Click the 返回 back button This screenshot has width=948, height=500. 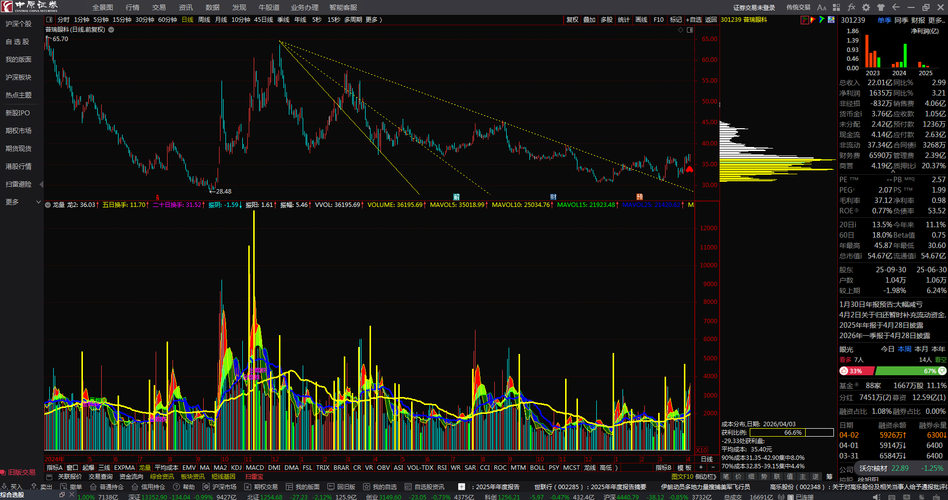pyautogui.click(x=710, y=19)
